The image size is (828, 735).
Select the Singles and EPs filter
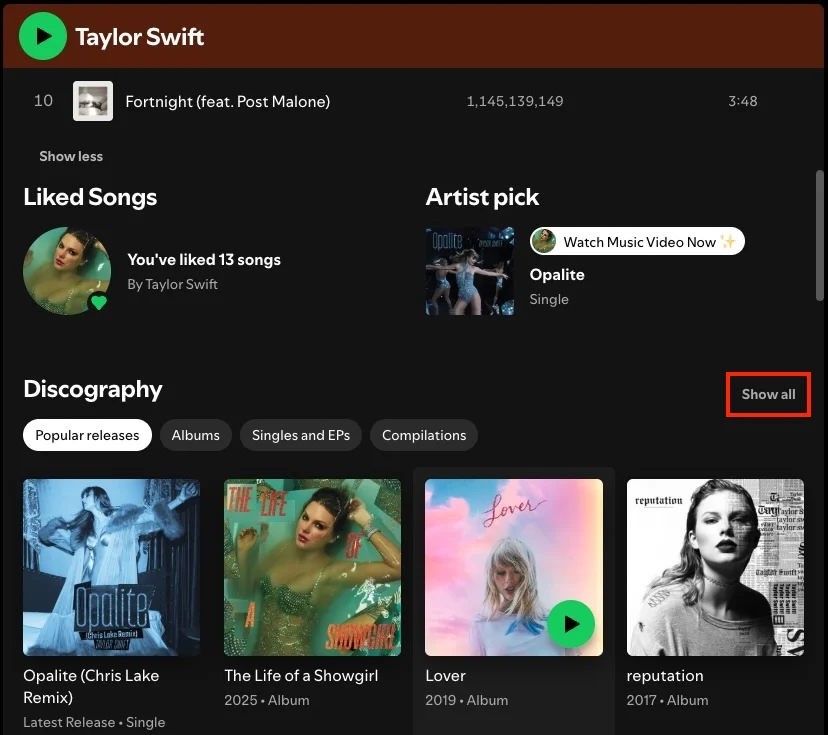pos(300,435)
